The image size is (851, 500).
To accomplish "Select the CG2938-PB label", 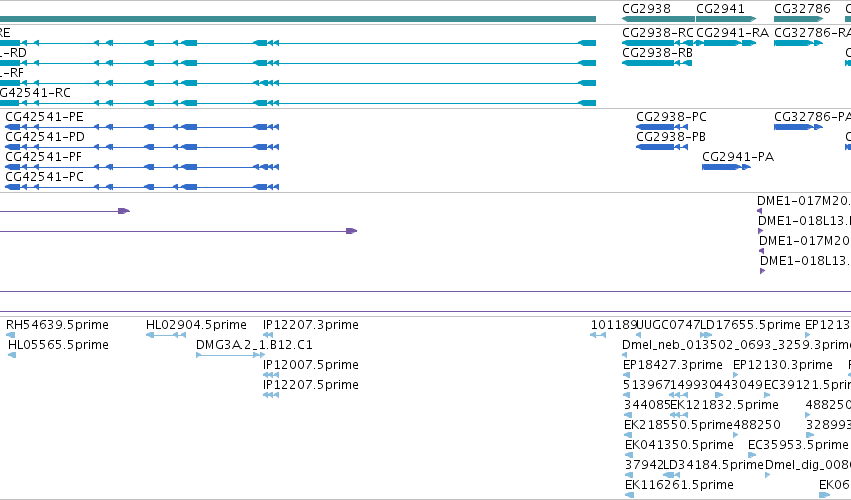I will pos(671,137).
